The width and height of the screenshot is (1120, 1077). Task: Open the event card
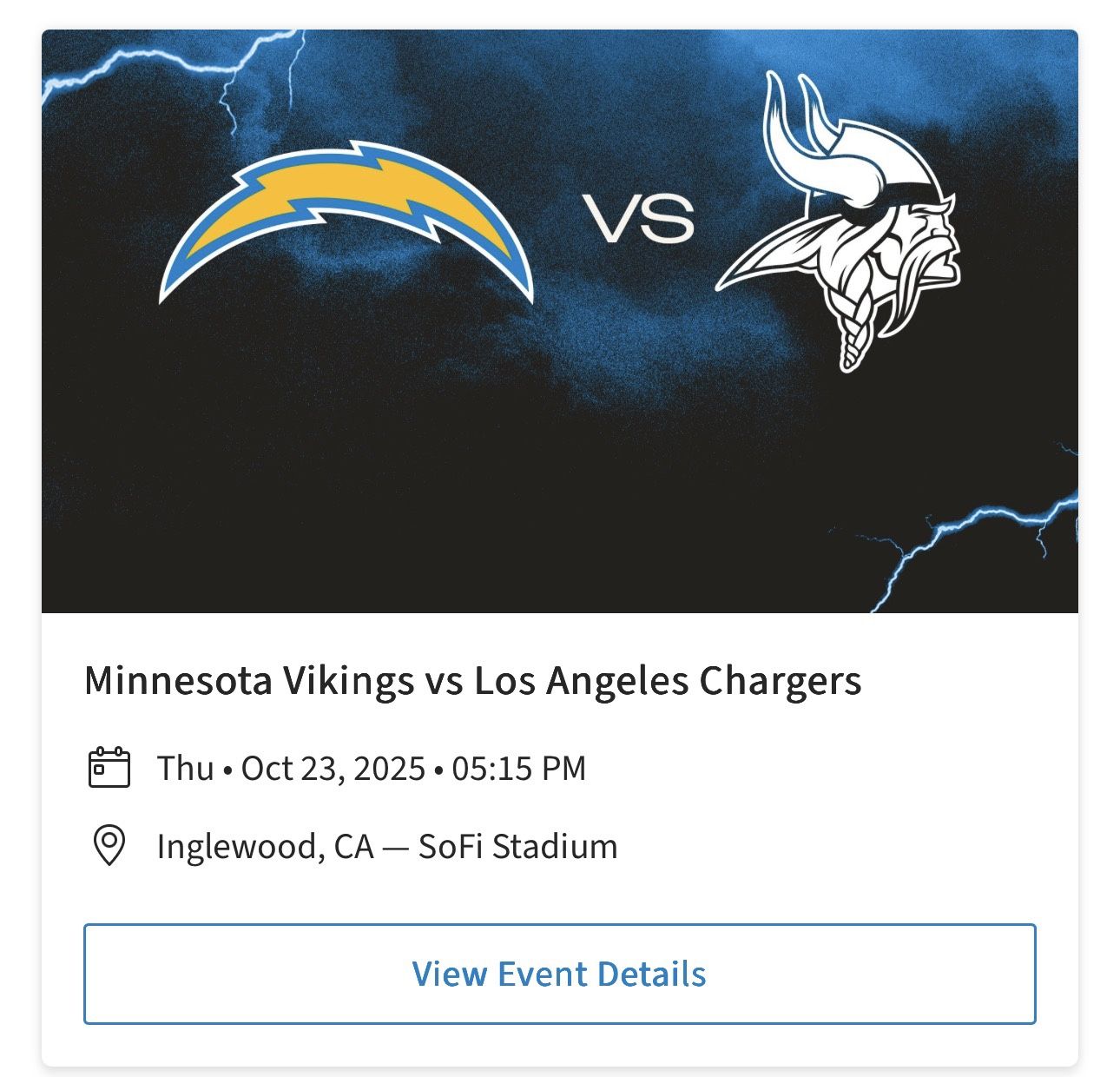point(560,538)
